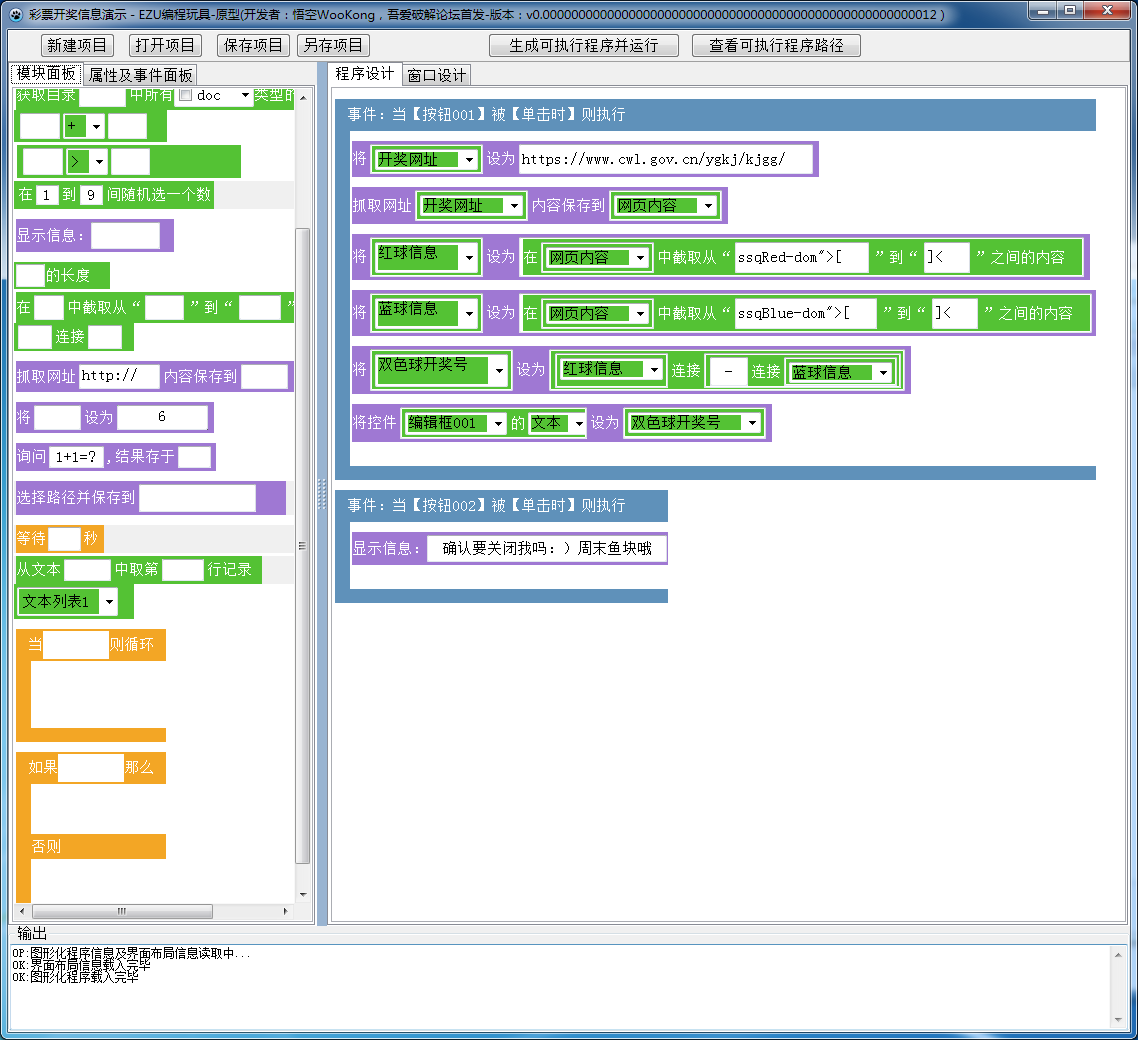Expand 网页内容 dropdown in the 红球信息 row

coord(640,257)
